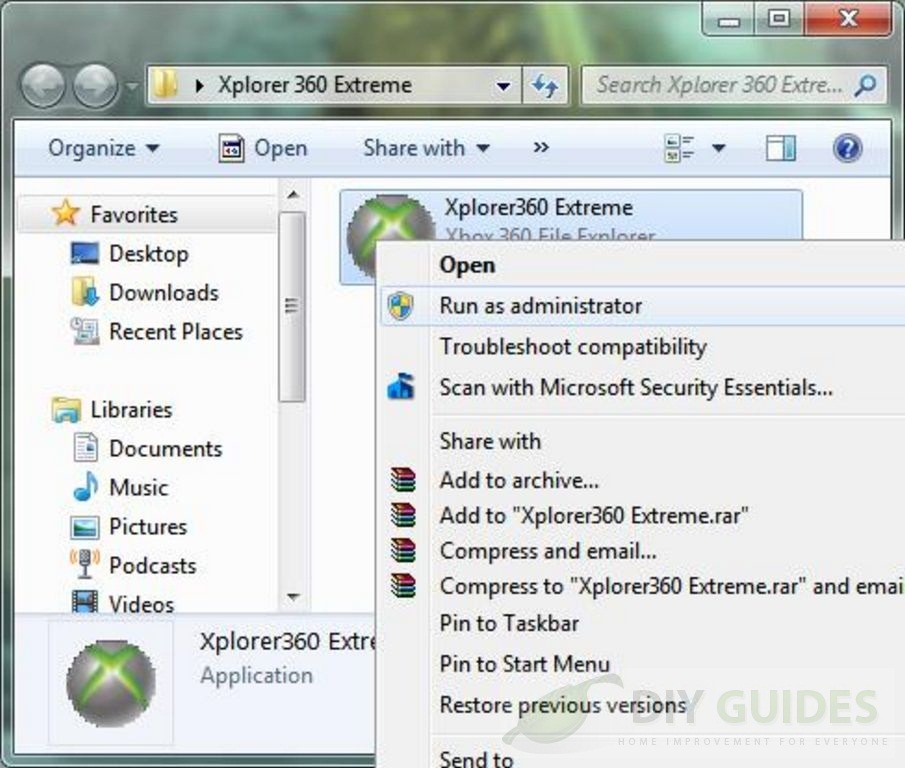
Task: Click Xbox thumbnail in details pane
Action: [x=111, y=683]
